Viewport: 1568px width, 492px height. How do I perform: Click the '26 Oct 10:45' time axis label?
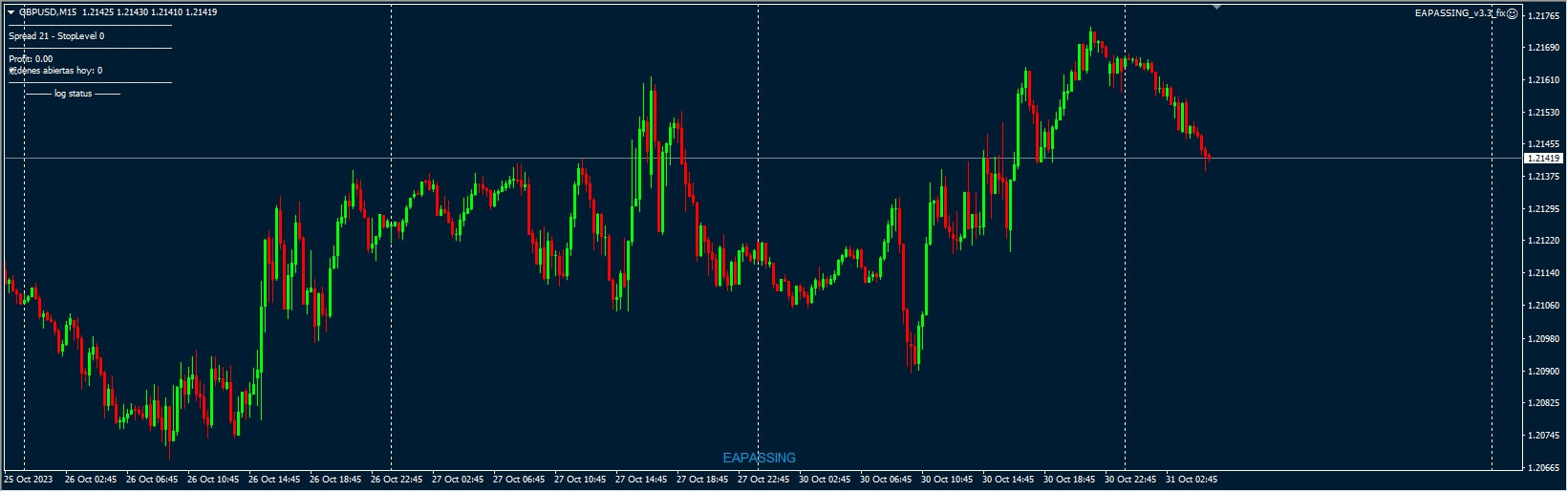tap(212, 480)
